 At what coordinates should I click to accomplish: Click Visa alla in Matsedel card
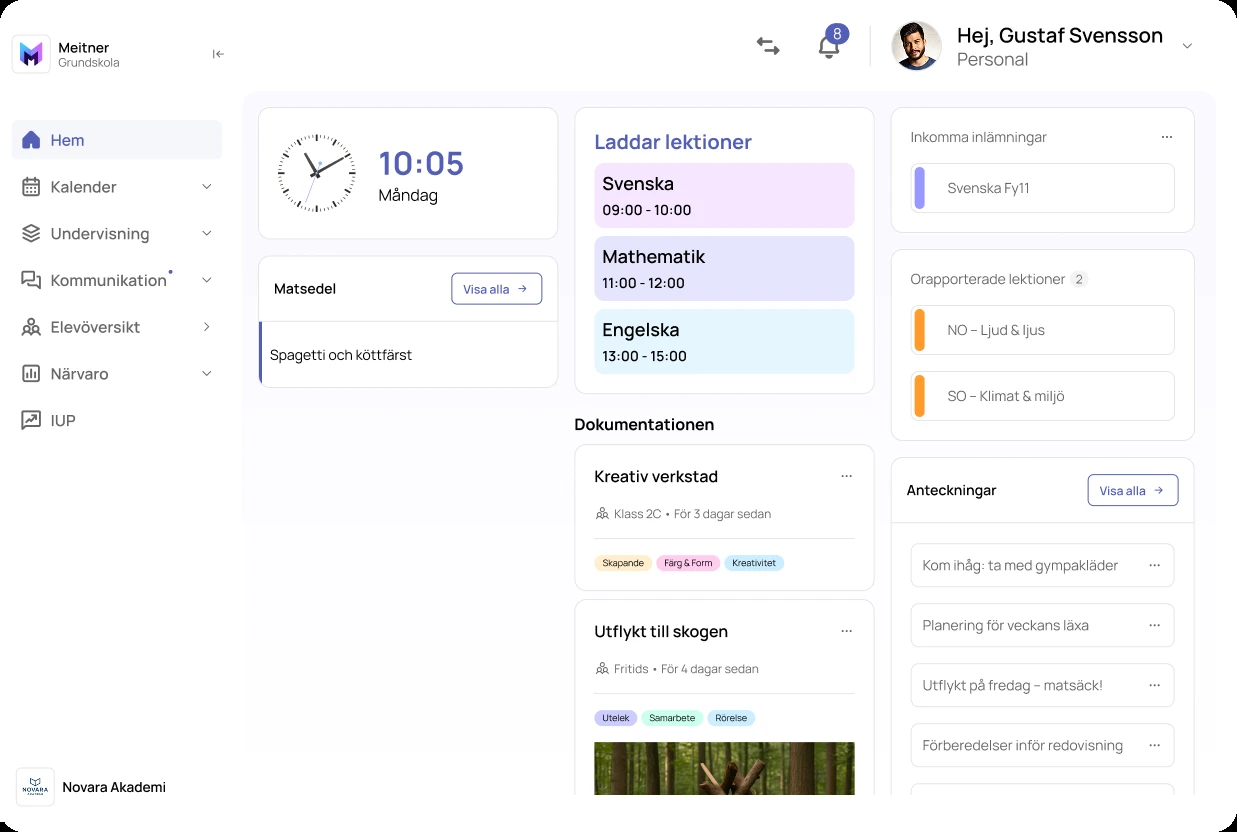point(496,289)
